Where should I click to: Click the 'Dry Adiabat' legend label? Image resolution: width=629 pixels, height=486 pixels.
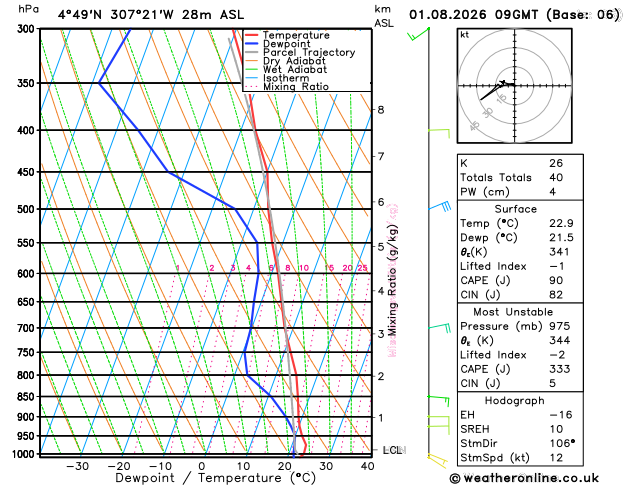tap(294, 61)
